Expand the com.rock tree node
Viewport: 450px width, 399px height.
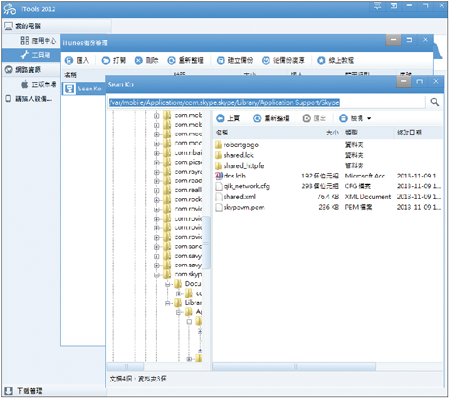coord(156,200)
